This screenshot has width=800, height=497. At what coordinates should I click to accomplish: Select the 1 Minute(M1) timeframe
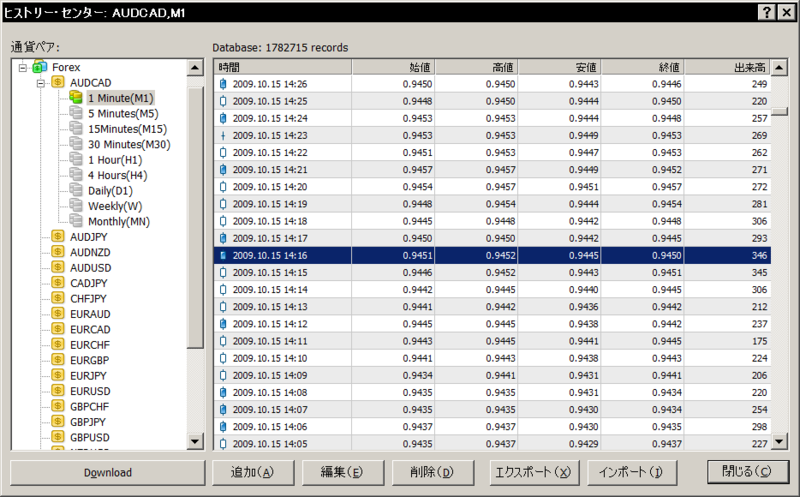pos(120,98)
